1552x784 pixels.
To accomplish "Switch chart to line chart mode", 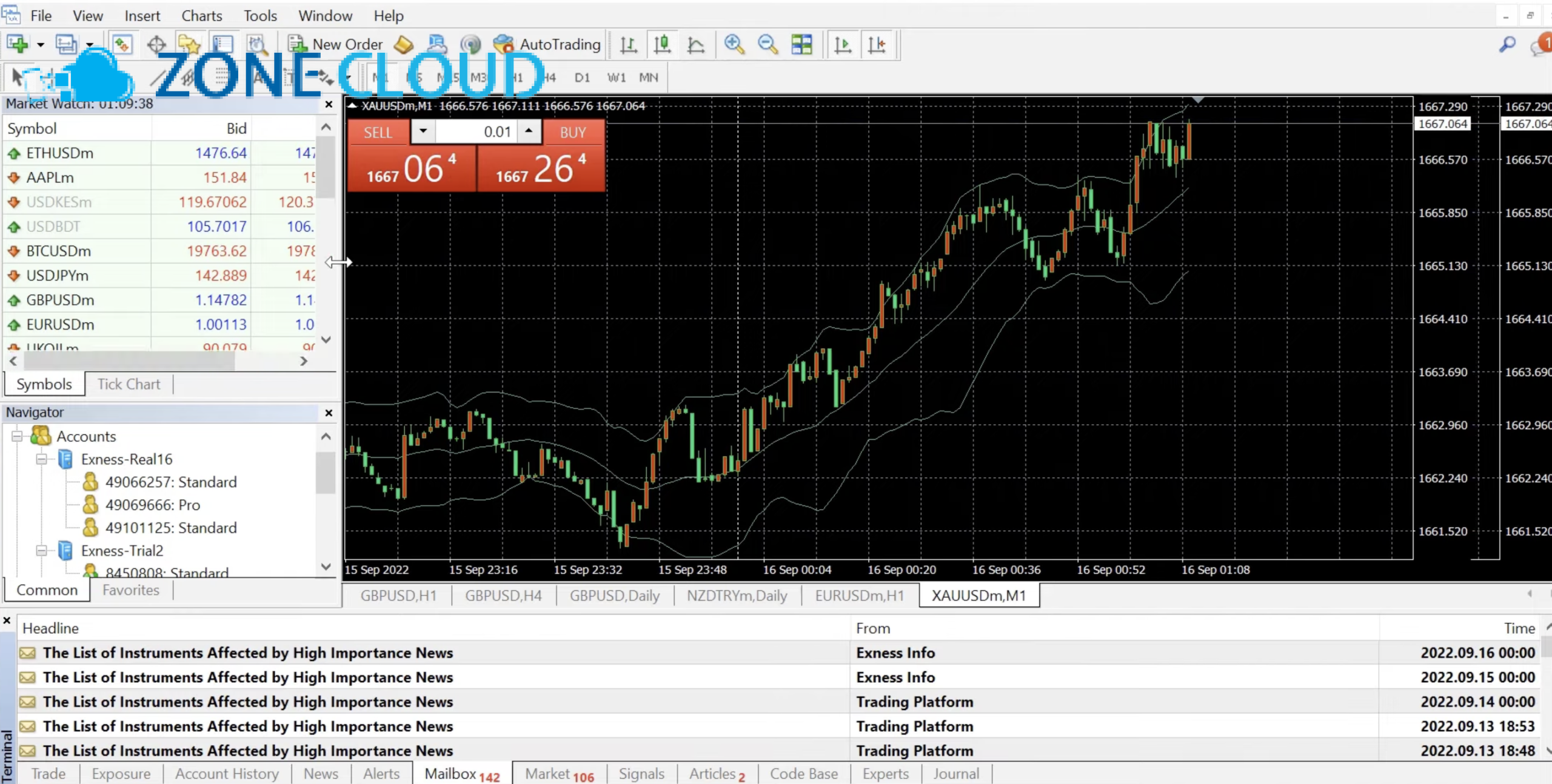I will coord(695,44).
